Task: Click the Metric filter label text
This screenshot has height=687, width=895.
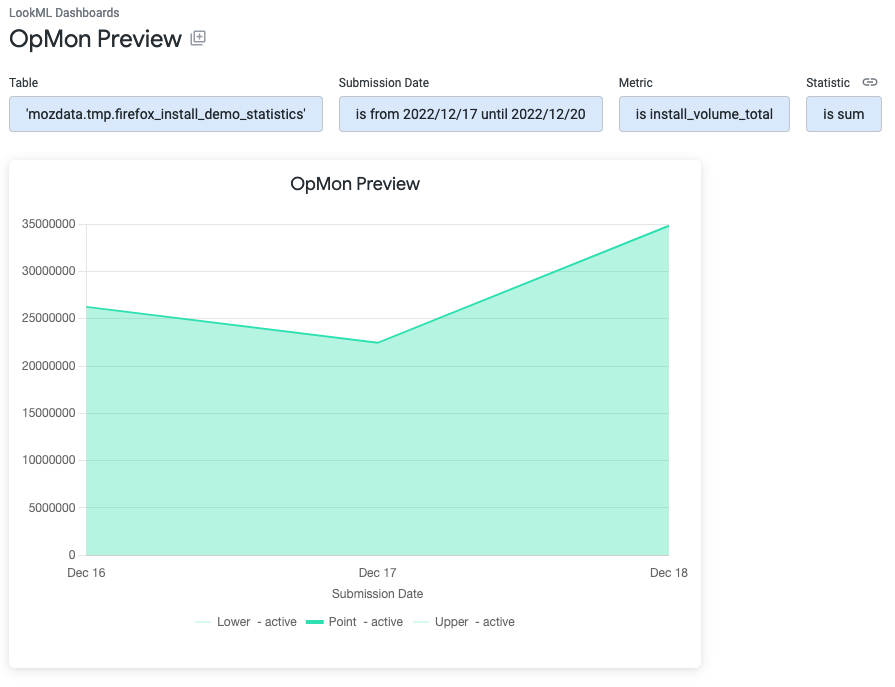Action: [x=635, y=83]
